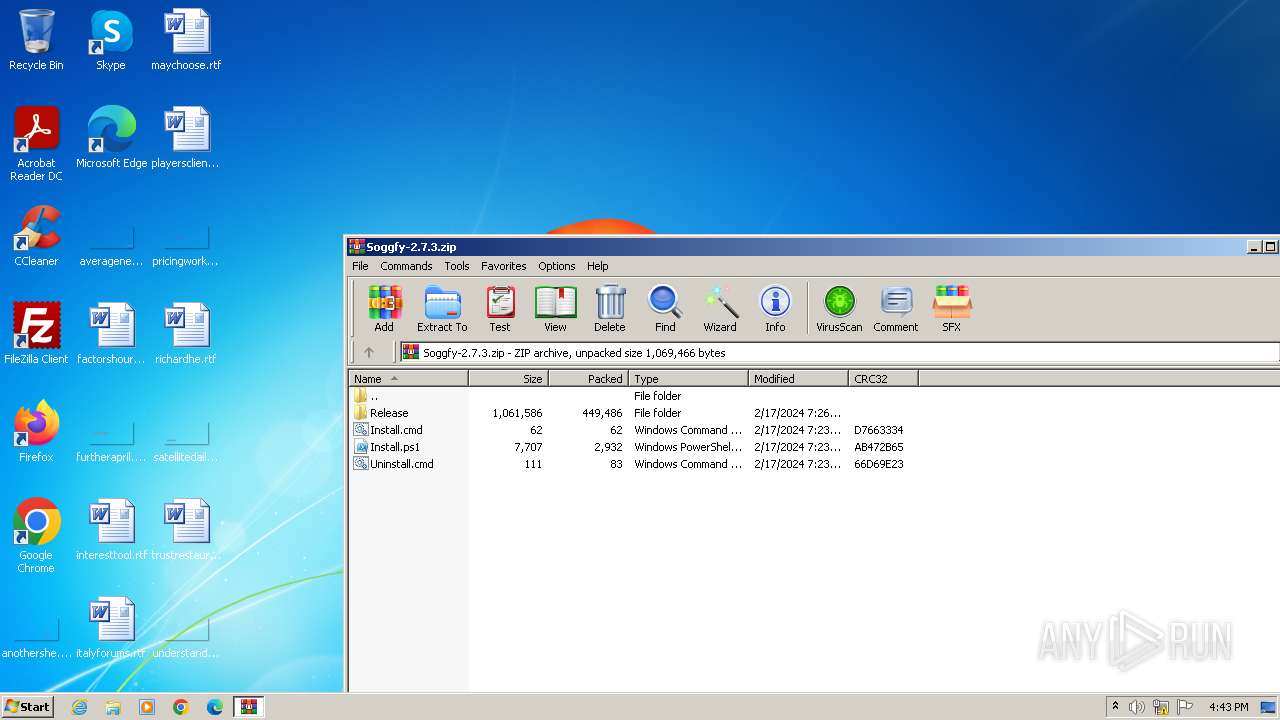Select the factorshour desktop document
This screenshot has height=720, width=1280.
pyautogui.click(x=111, y=334)
